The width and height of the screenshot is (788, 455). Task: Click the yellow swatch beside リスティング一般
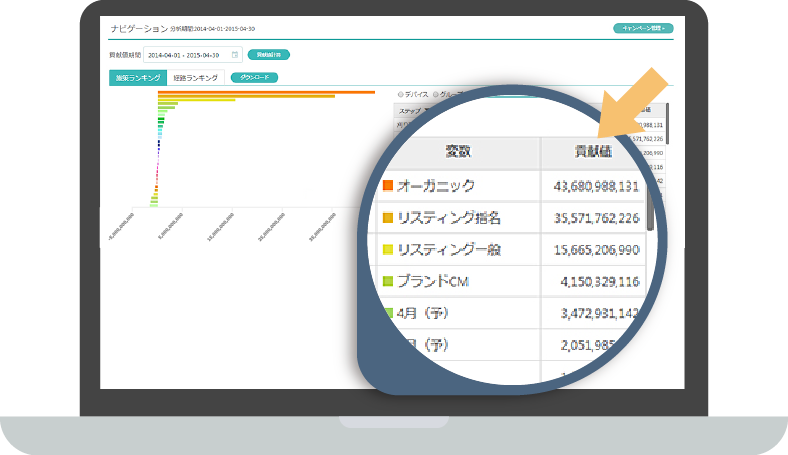point(387,249)
